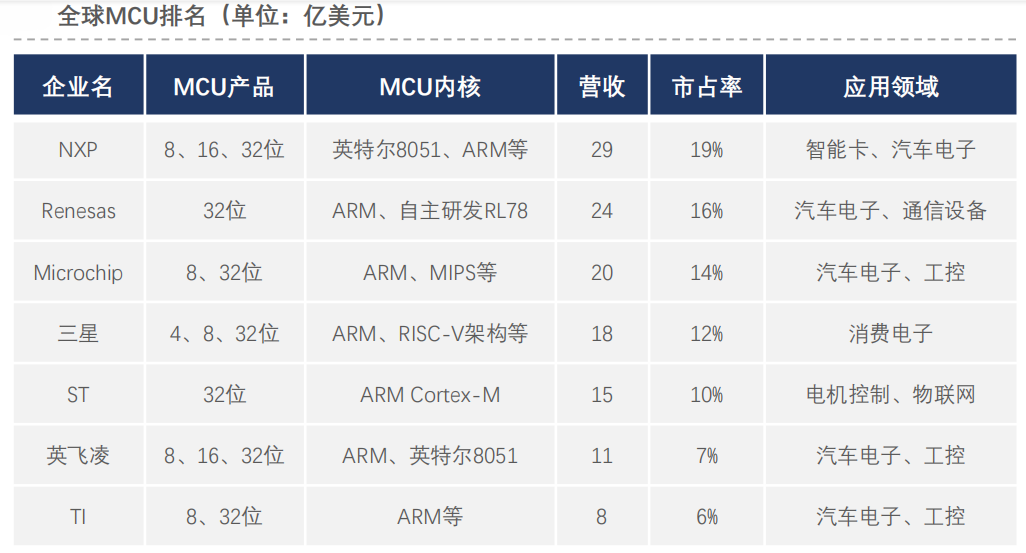1026x553 pixels.
Task: Select the 市占率 column header
Action: pos(707,85)
